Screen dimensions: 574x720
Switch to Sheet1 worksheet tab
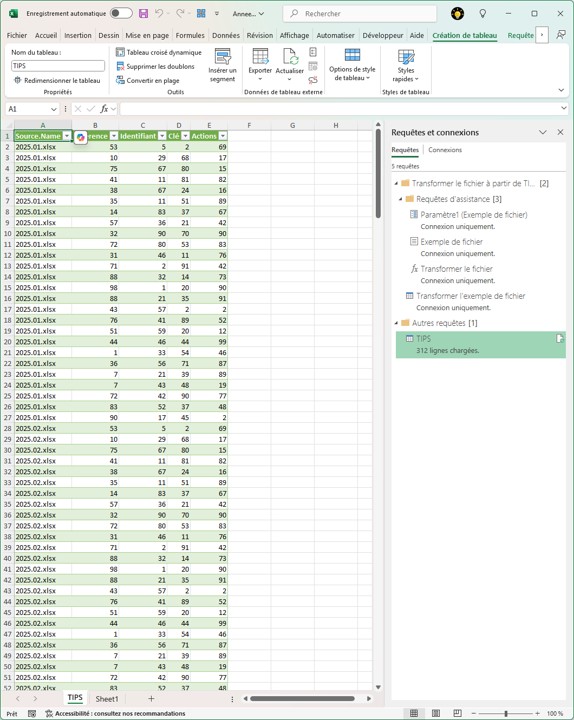[107, 699]
